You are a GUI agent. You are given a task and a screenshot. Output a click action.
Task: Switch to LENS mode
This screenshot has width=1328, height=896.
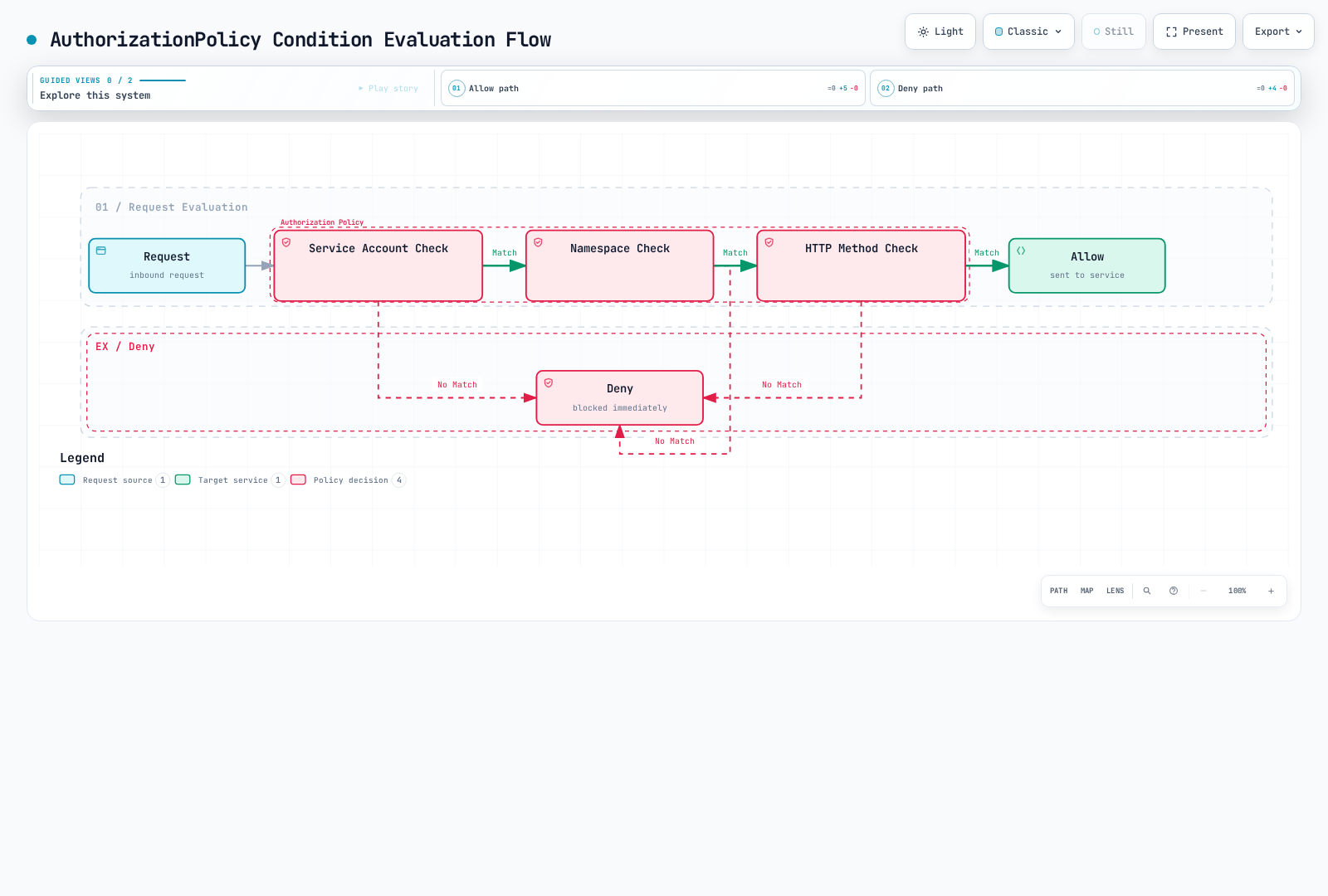[1116, 591]
